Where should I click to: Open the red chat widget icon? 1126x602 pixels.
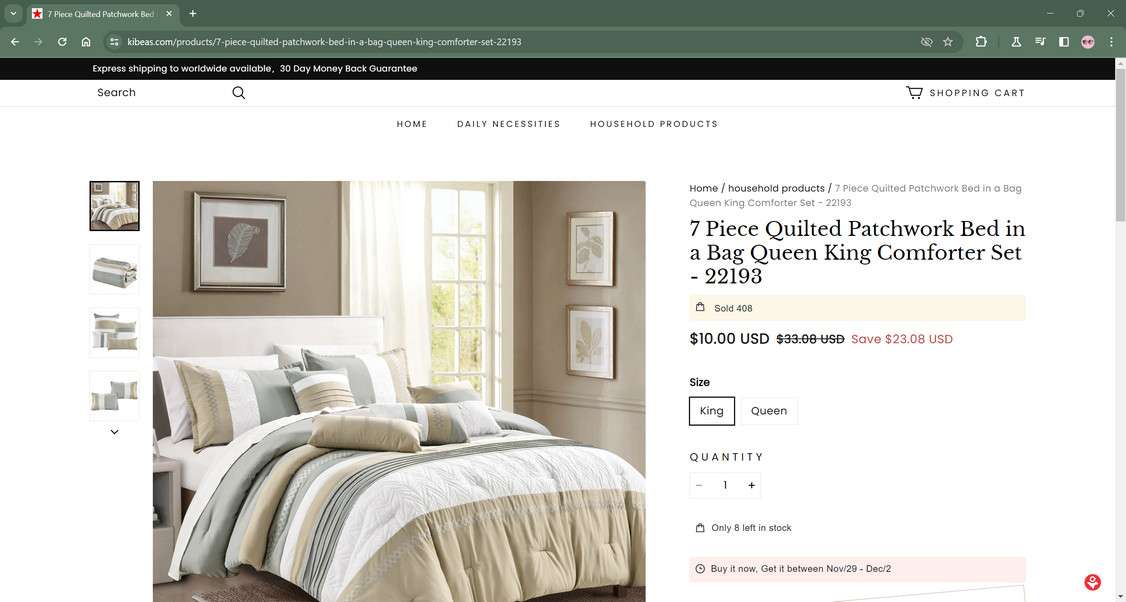point(1092,582)
